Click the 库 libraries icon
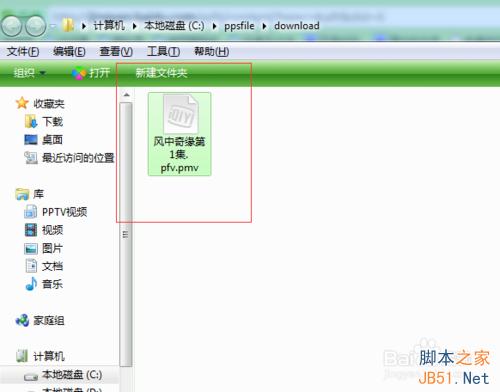Screen dimensions: 500x392 [x=22, y=194]
